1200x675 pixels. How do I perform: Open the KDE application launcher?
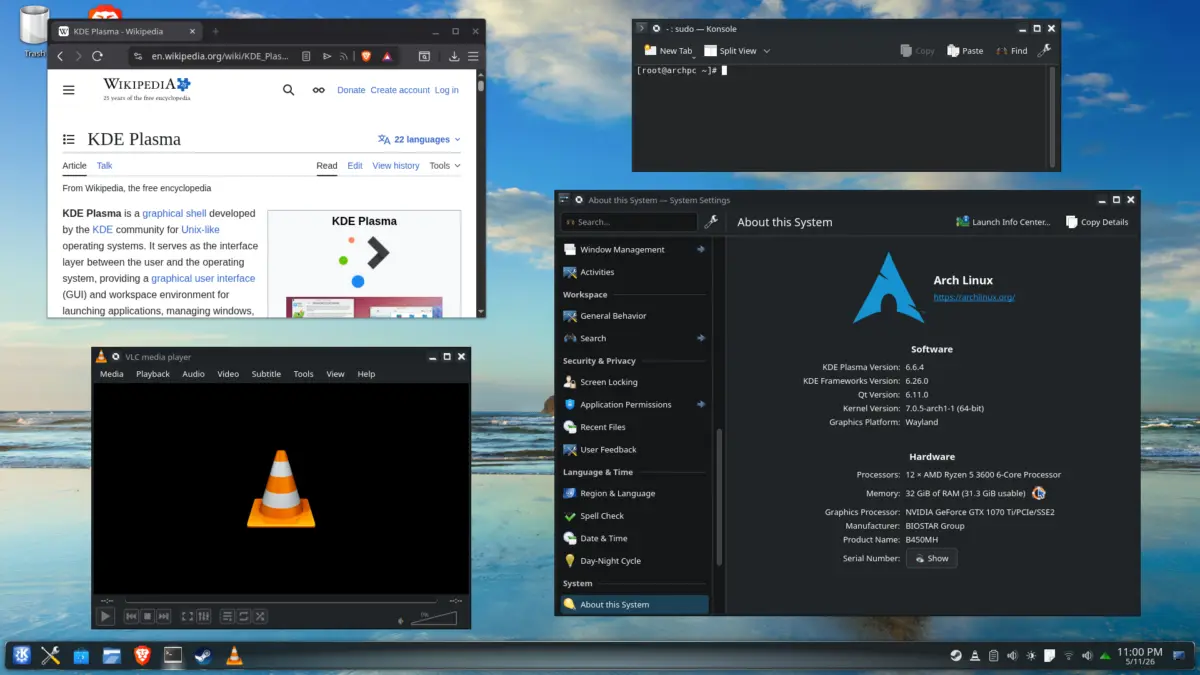(21, 656)
